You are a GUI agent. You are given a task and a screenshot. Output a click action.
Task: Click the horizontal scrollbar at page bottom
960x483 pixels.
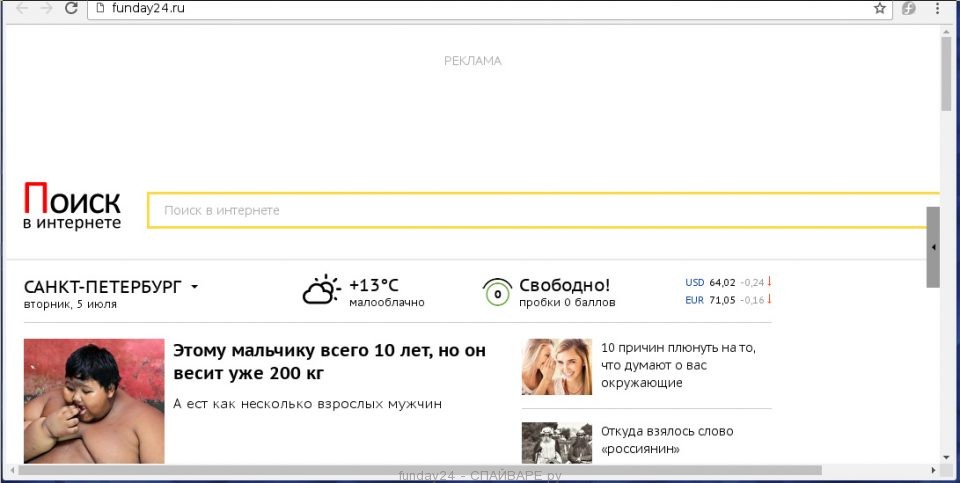[419, 470]
